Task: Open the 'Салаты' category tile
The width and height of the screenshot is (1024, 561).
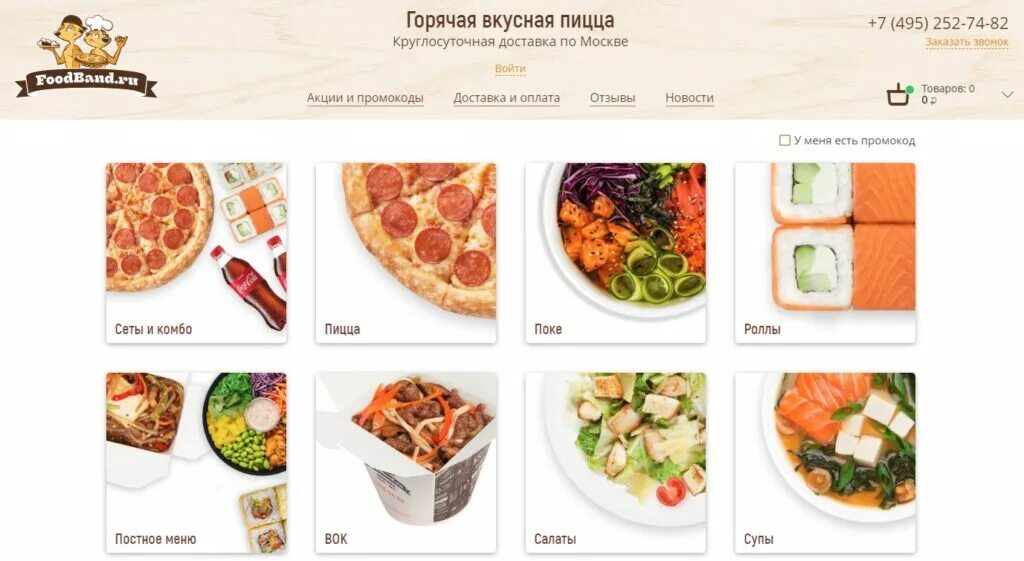Action: (x=615, y=463)
